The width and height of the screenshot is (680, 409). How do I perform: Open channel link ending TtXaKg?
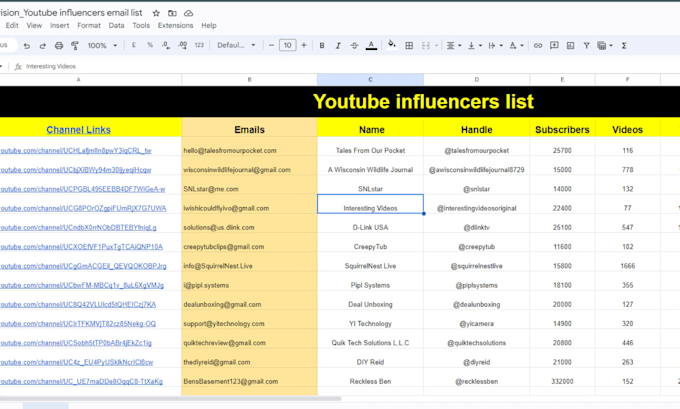pyautogui.click(x=82, y=381)
